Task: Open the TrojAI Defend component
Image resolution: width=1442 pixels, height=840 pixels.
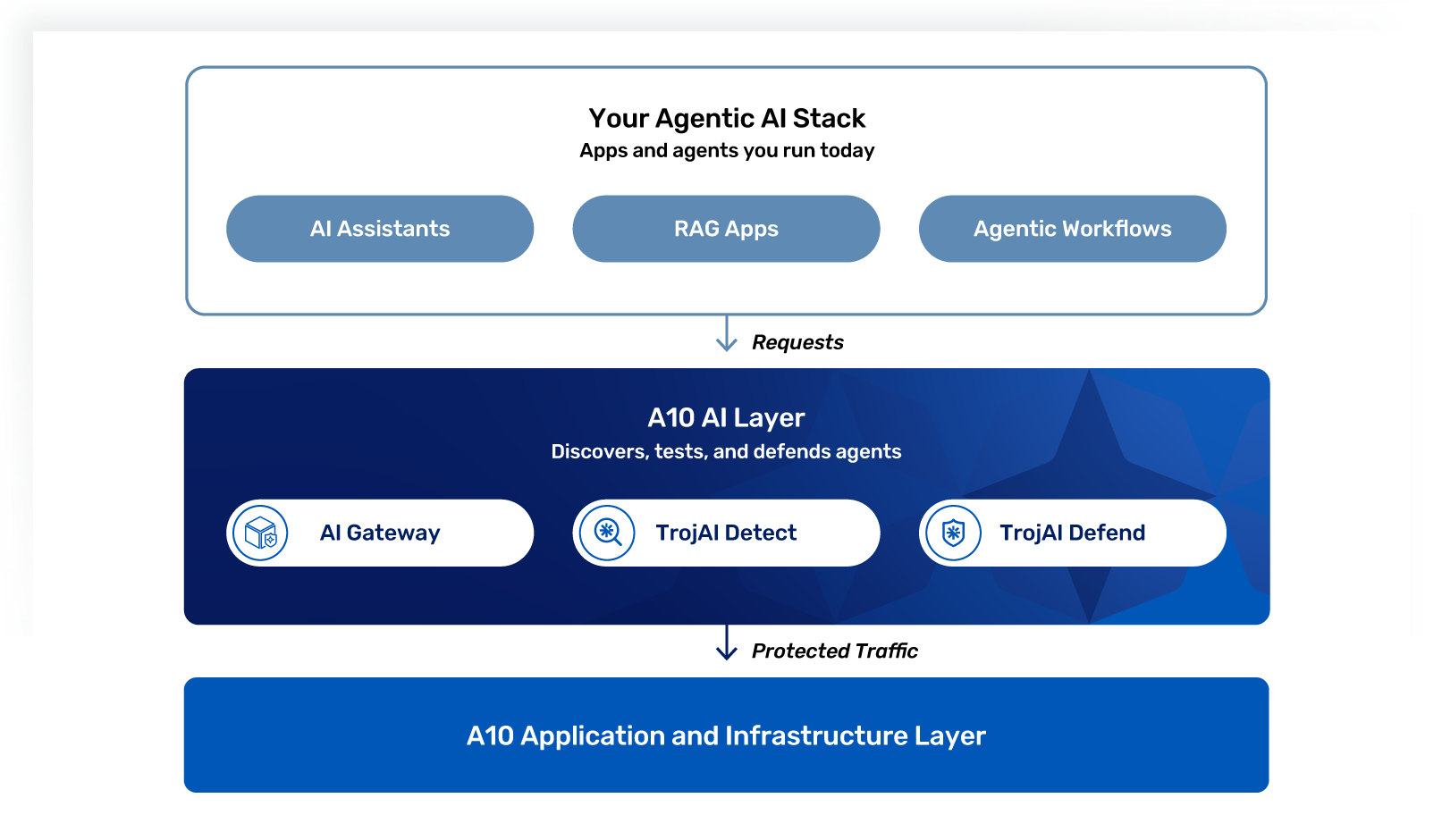Action: [x=1073, y=533]
